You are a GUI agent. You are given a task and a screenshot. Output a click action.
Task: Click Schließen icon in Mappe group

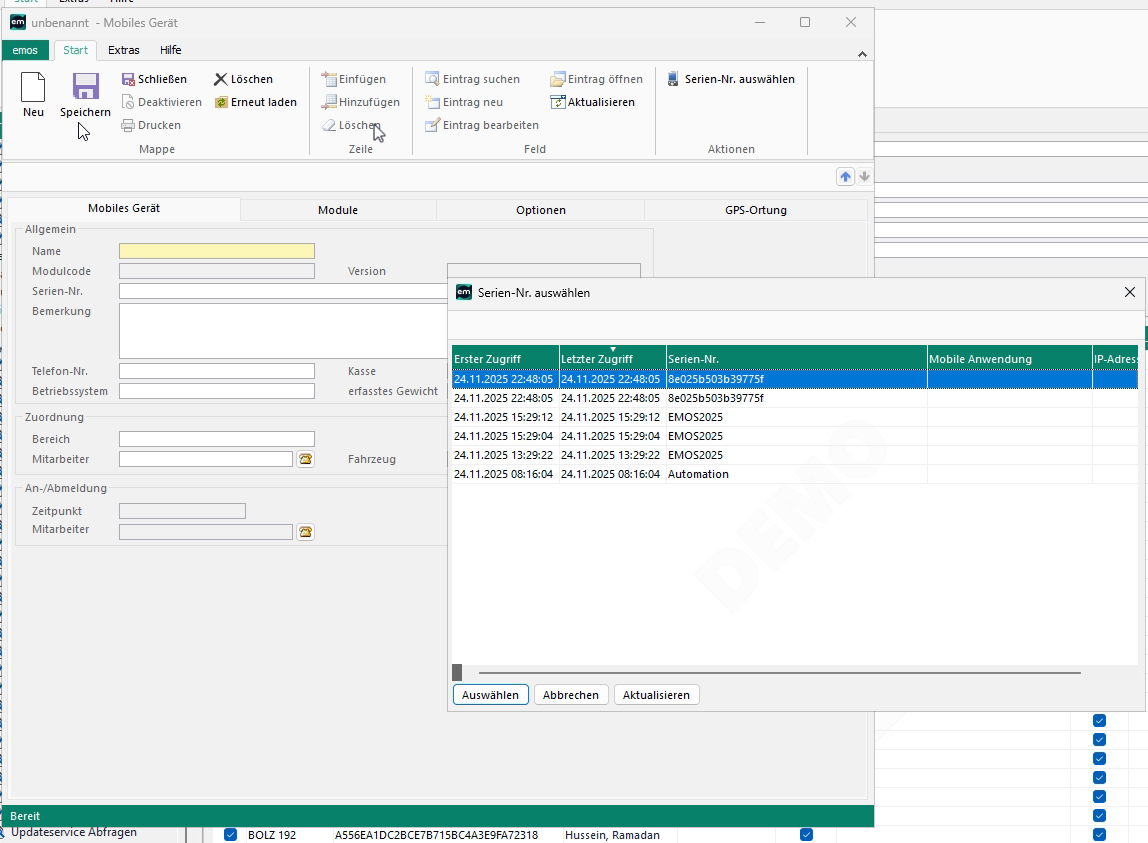click(x=129, y=79)
